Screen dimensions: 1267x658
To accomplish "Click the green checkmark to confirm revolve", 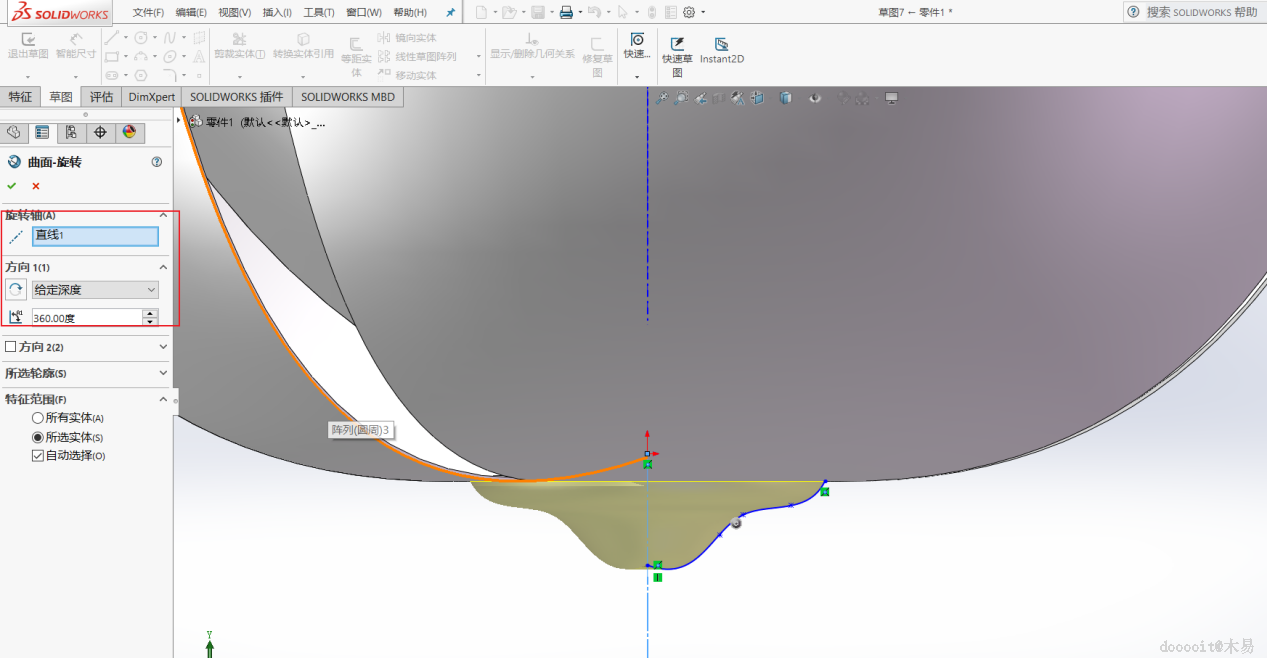I will click(x=12, y=186).
